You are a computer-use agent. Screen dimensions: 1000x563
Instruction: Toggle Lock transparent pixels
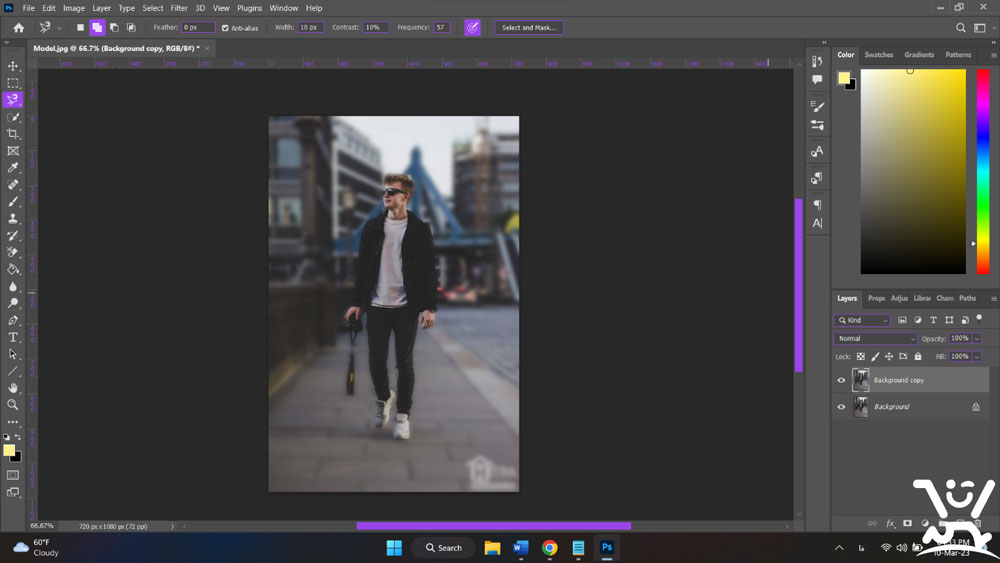pos(861,356)
